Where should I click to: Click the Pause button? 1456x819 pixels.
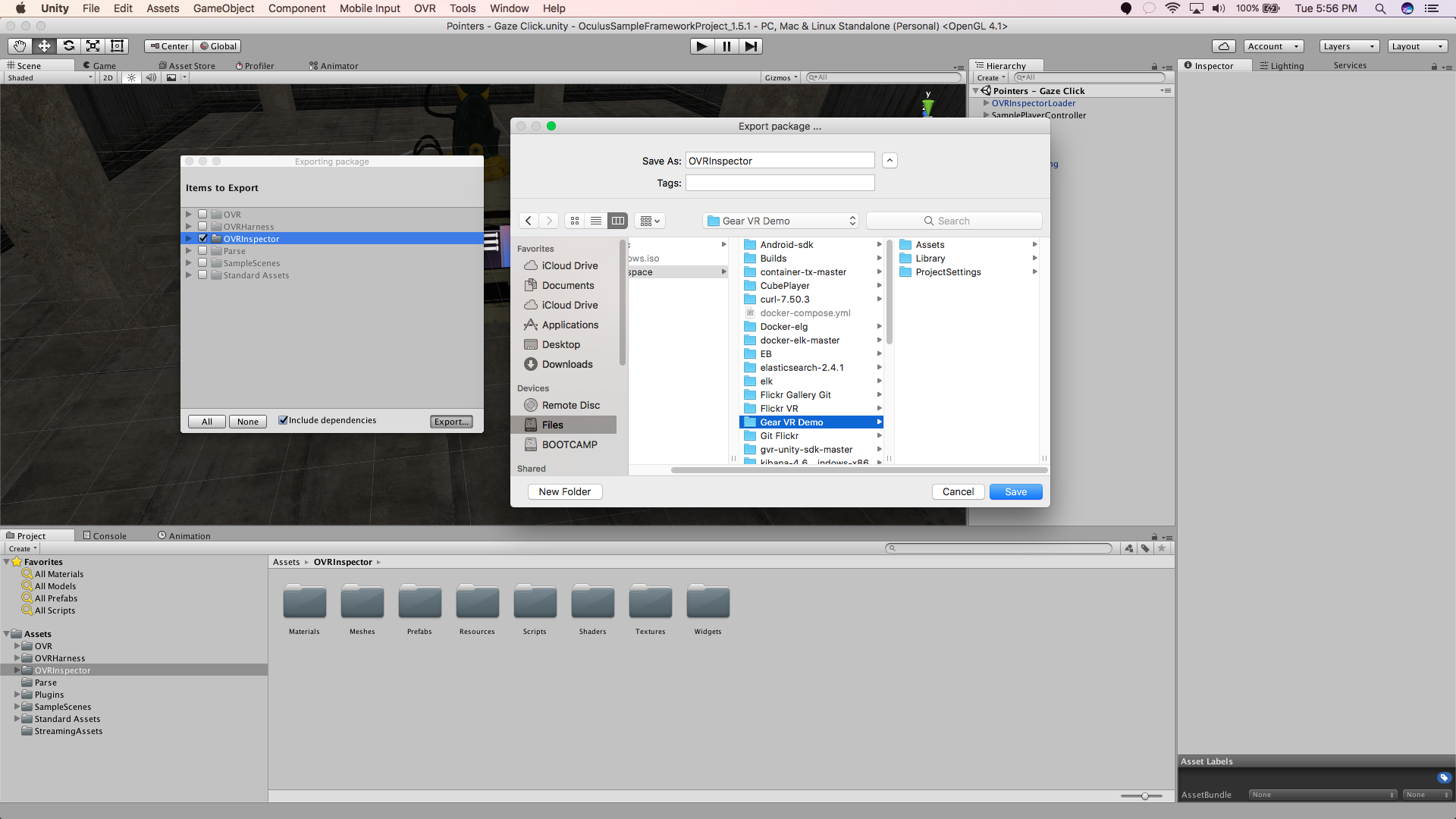pos(726,46)
